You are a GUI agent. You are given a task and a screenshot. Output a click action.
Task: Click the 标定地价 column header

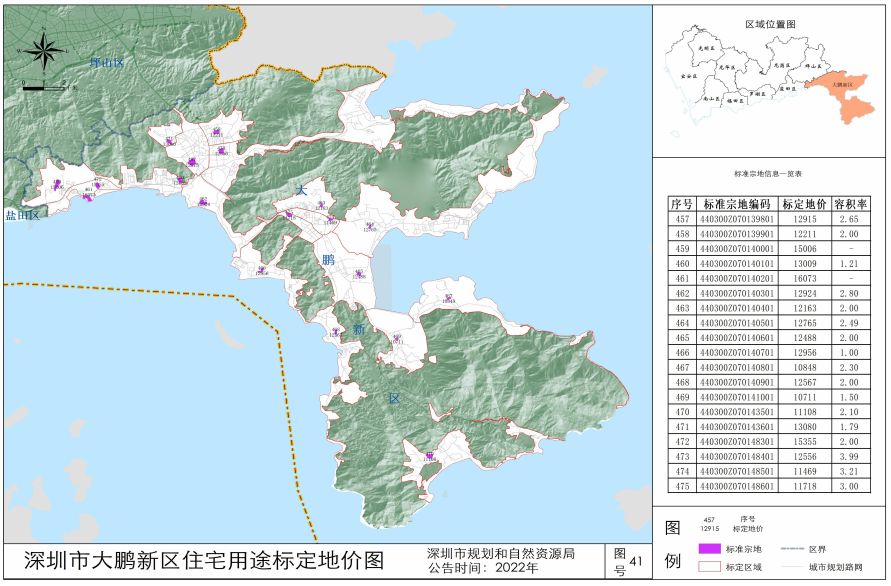[805, 202]
